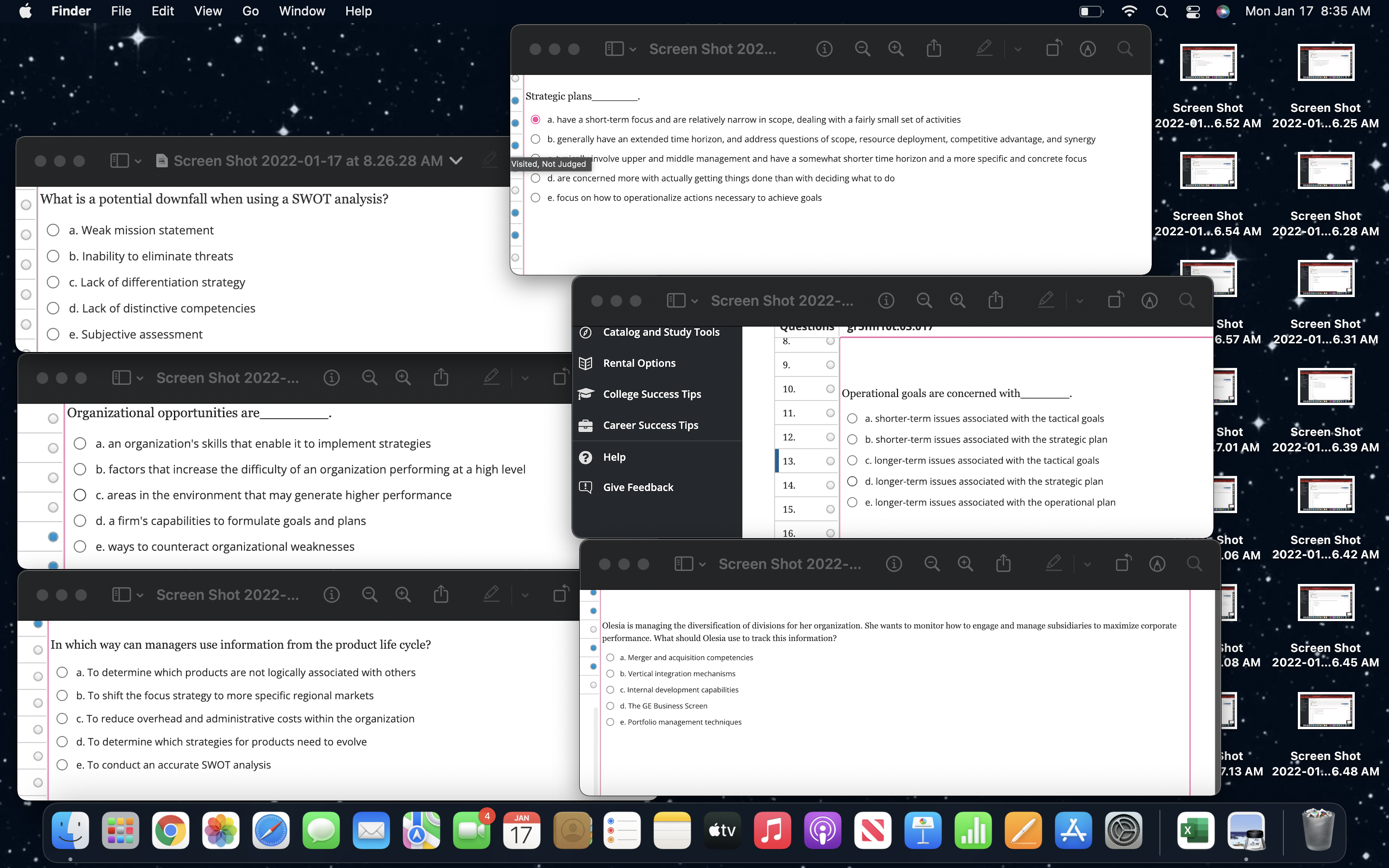1389x868 pixels.
Task: Select 'a. shorter-term issues associated with the tactical goals'
Action: (852, 419)
